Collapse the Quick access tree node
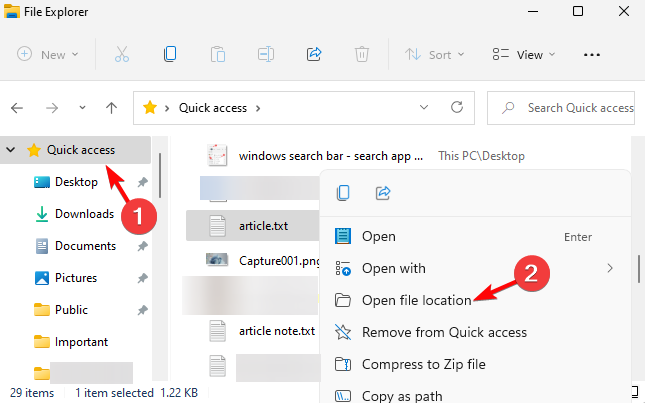This screenshot has width=645, height=403. click(11, 150)
